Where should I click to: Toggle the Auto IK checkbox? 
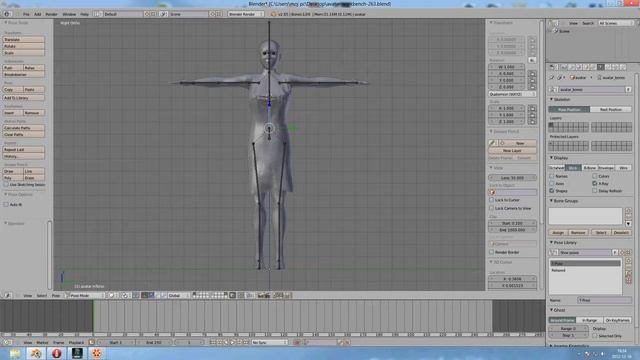[x=6, y=204]
